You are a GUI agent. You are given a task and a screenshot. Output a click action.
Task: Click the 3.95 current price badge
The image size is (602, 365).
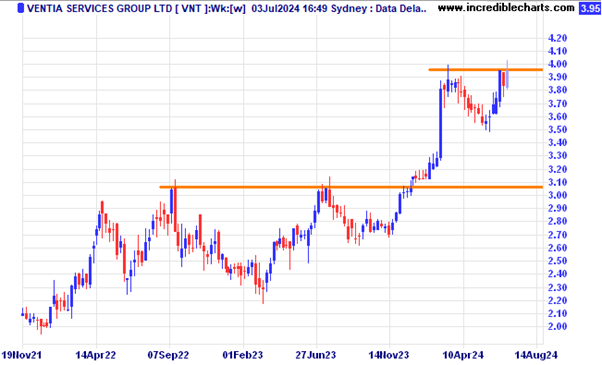point(589,8)
